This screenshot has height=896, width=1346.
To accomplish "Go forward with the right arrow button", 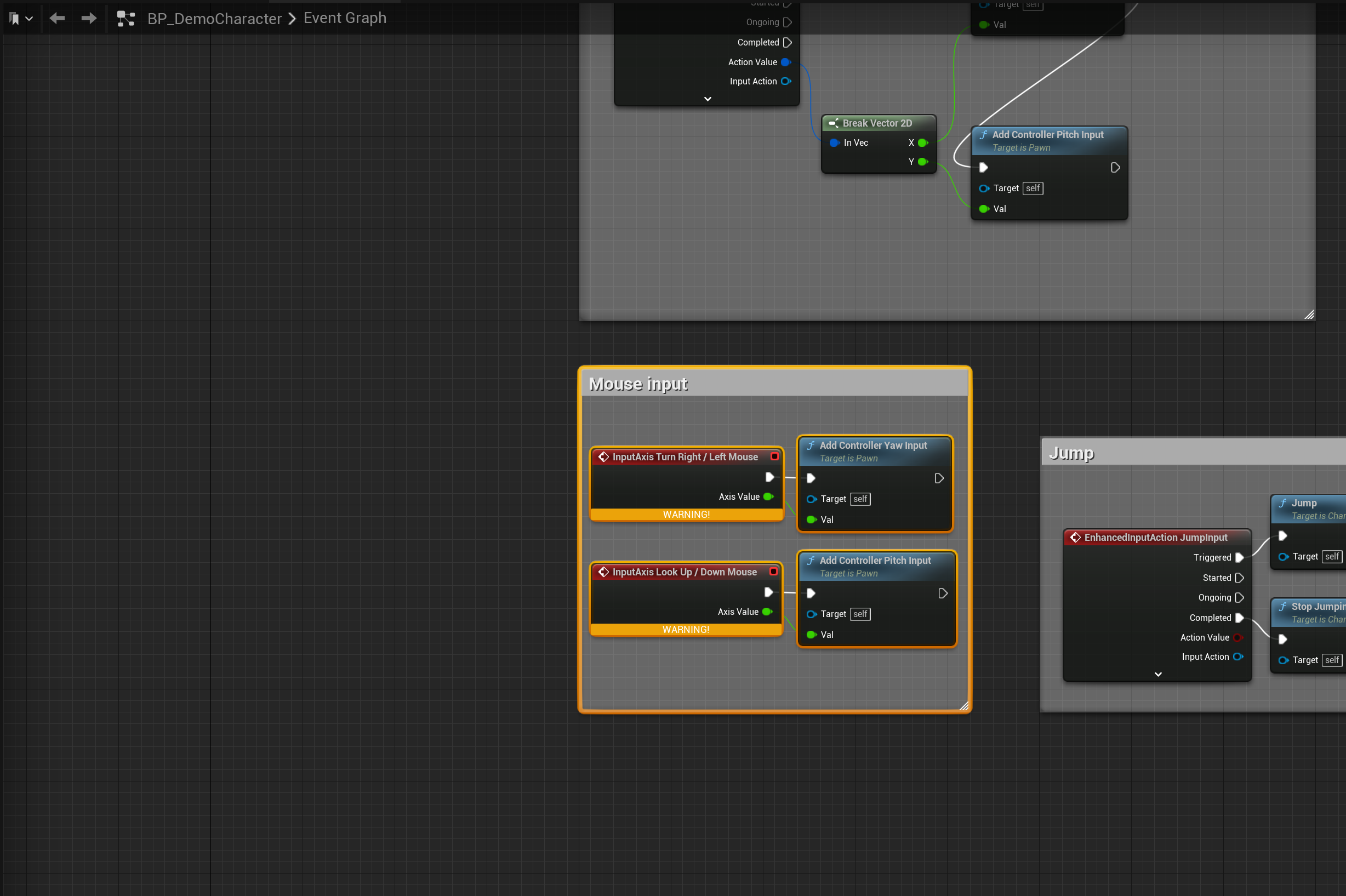I will click(x=89, y=18).
